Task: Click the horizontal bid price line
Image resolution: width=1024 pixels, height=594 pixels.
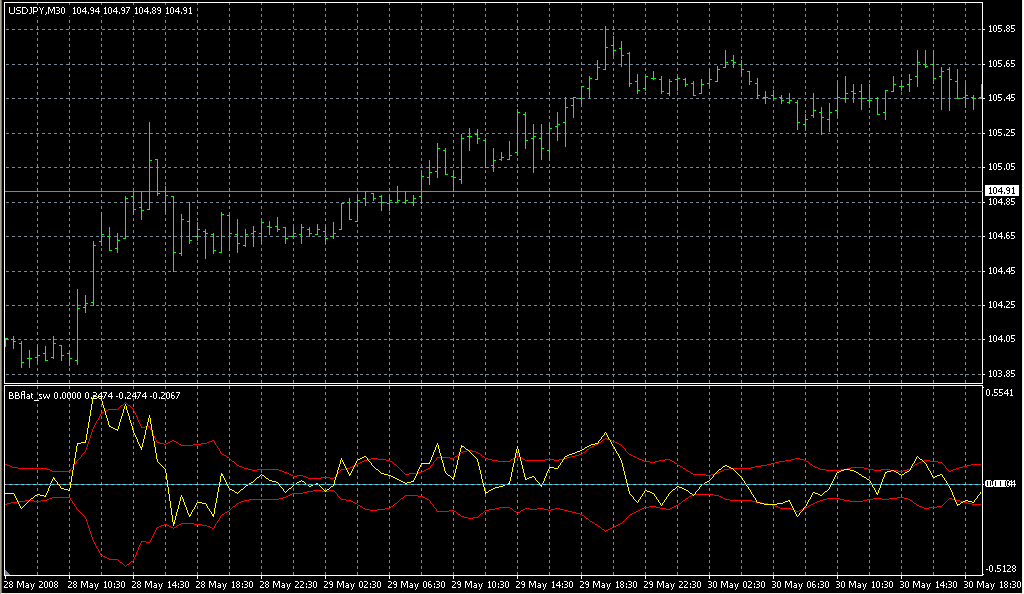Action: [x=500, y=191]
